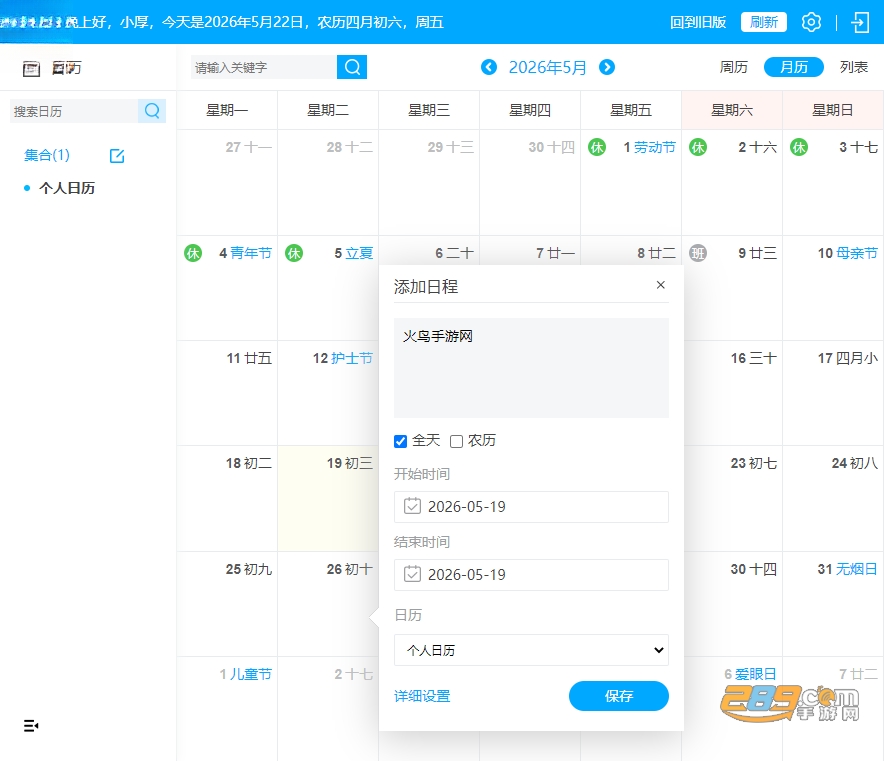Select May 18 初二 date
Image resolution: width=884 pixels, height=761 pixels.
[249, 463]
